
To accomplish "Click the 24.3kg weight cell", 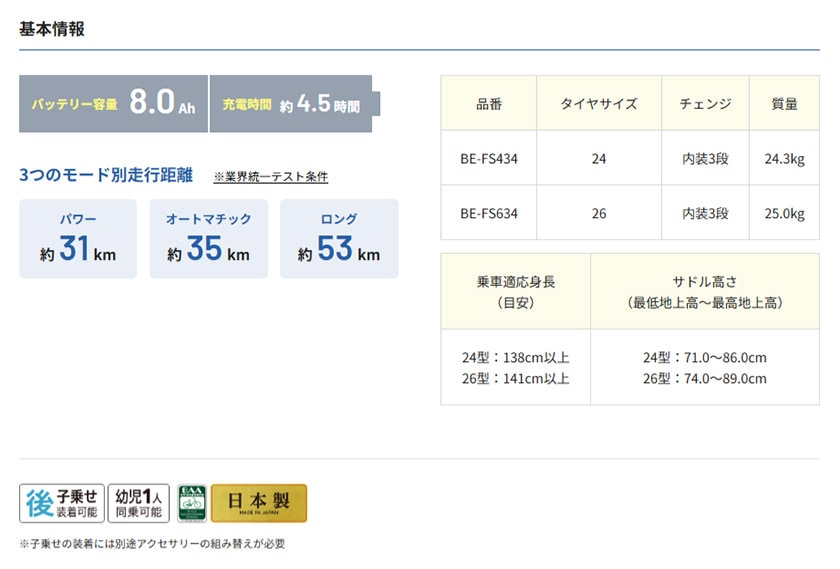I will [x=784, y=159].
